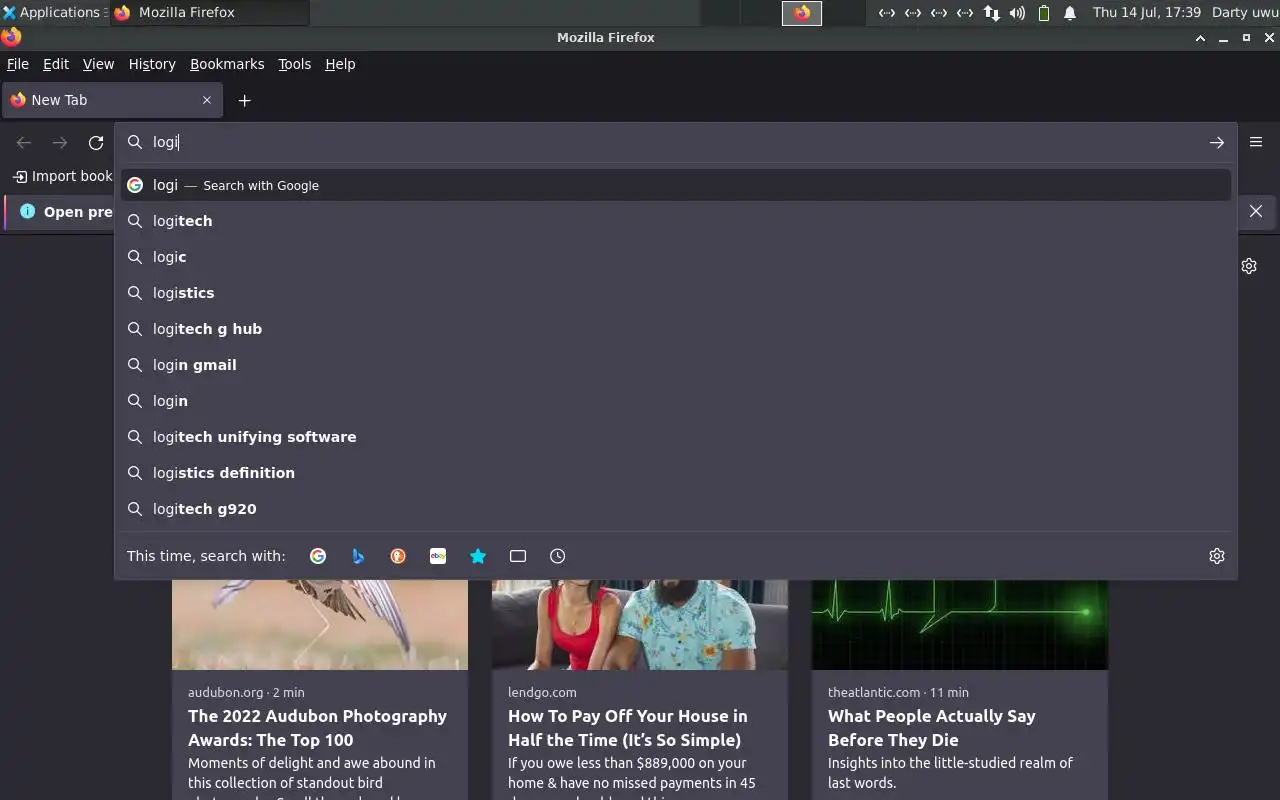Select 'logi — Search with Google' result
Image resolution: width=1280 pixels, height=800 pixels.
pos(676,185)
